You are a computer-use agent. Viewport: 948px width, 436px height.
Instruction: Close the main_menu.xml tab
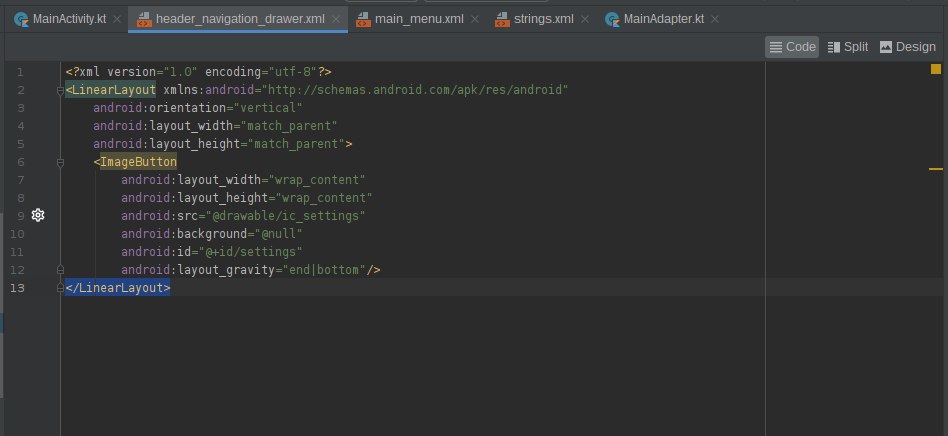pos(475,19)
